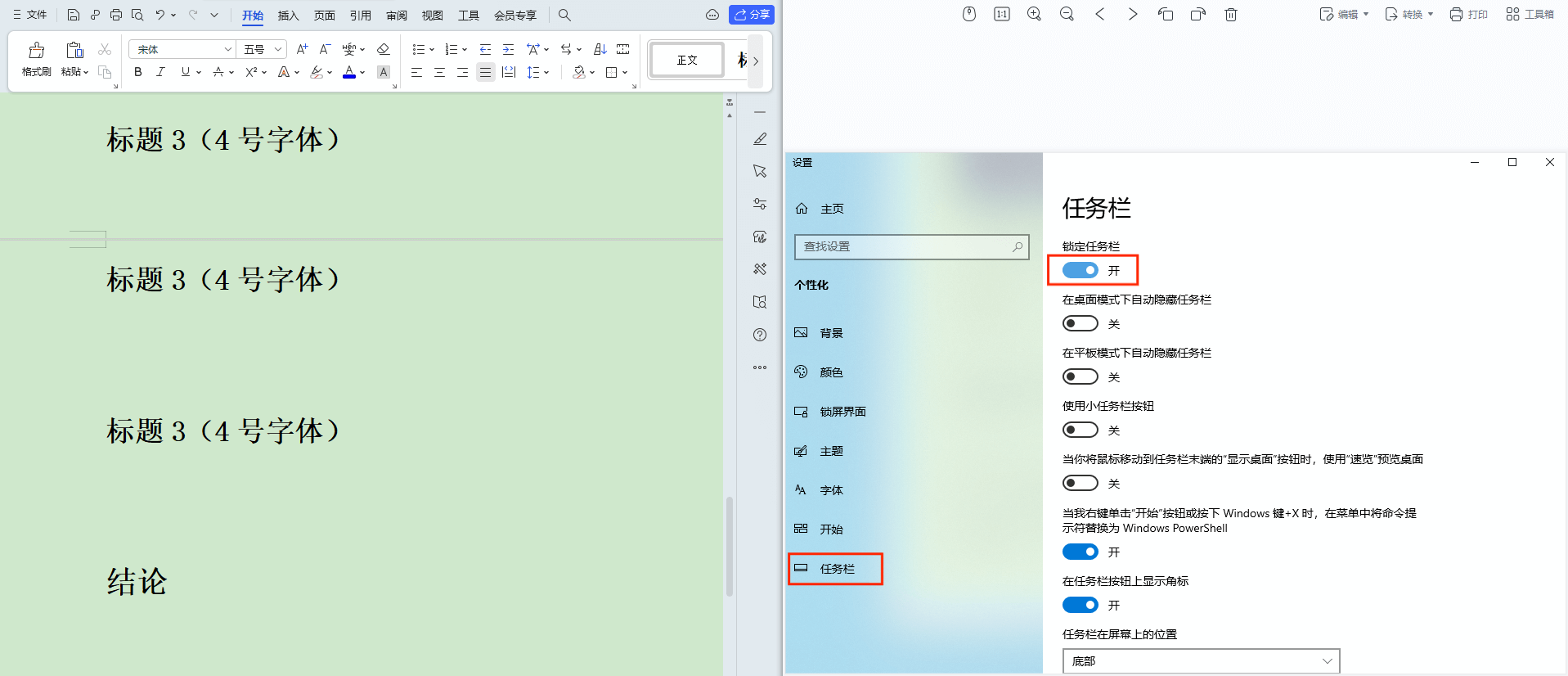Screen dimensions: 1568x676
Task: Open the Convert (转换) dropdown in the image viewer
Action: [x=1409, y=14]
